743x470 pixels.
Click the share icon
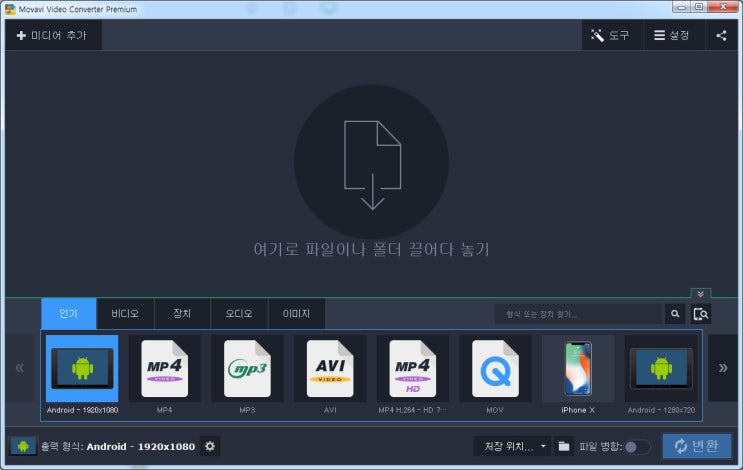point(721,35)
